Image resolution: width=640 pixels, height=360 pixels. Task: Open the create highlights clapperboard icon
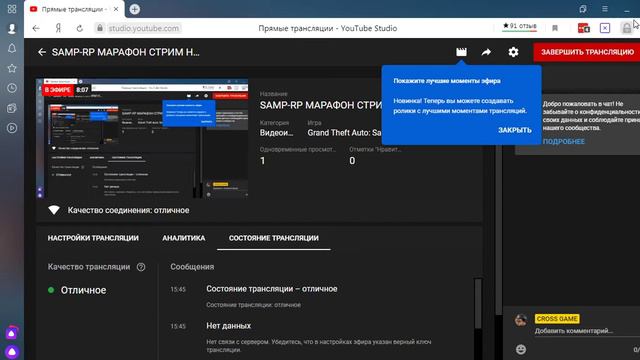coord(461,52)
